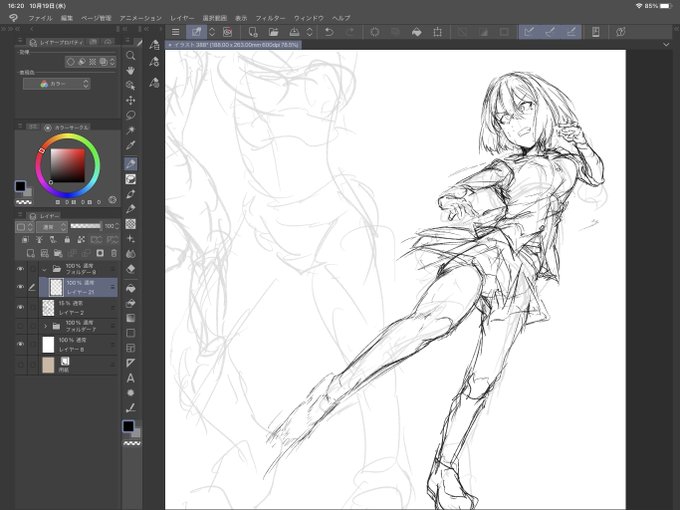Select the Fill bucket tool in the tool palette
This screenshot has height=510, width=680.
tap(131, 288)
